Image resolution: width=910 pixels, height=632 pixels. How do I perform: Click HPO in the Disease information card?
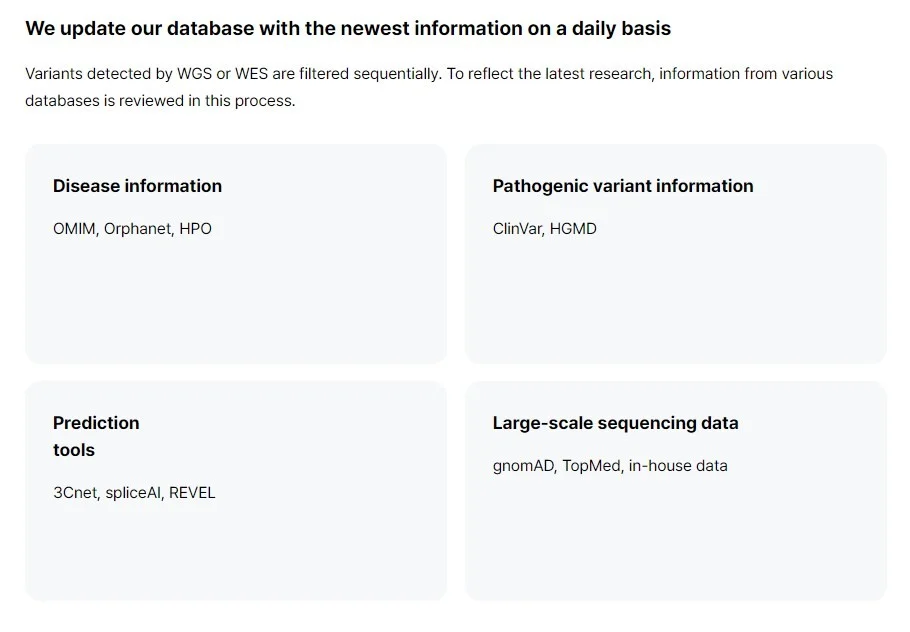[196, 229]
